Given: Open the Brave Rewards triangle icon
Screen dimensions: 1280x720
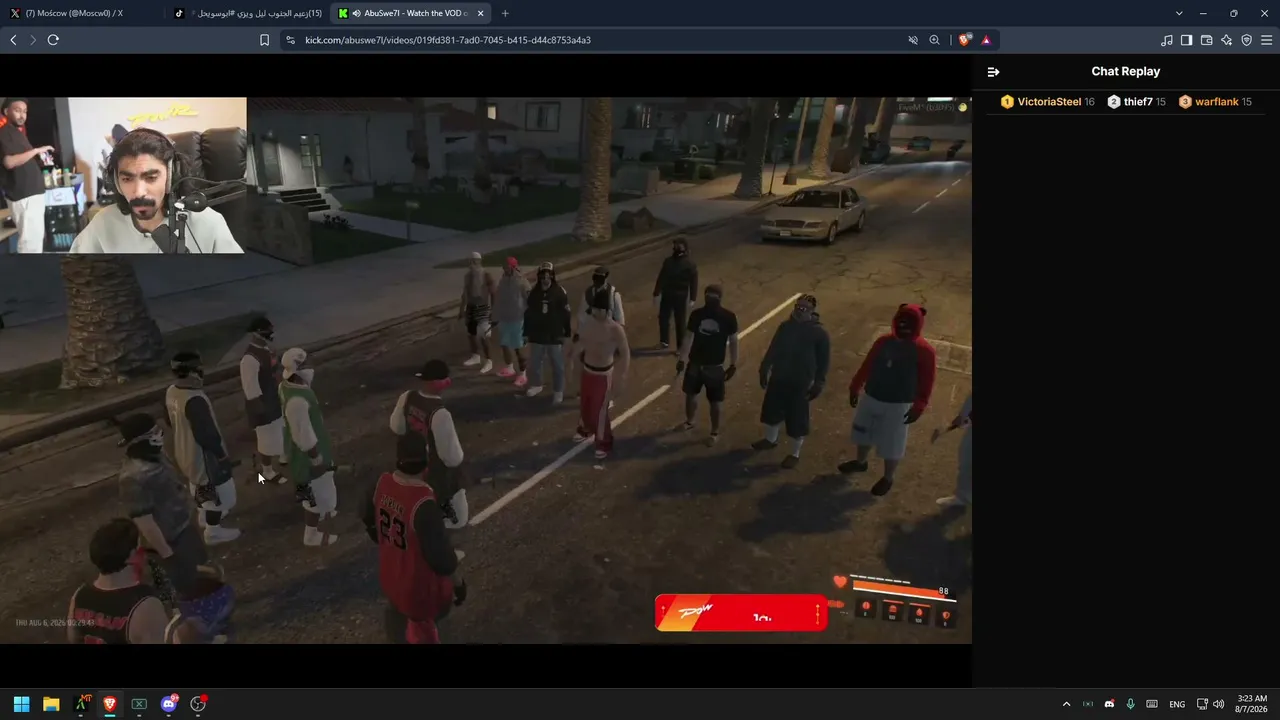Looking at the screenshot, I should [986, 40].
